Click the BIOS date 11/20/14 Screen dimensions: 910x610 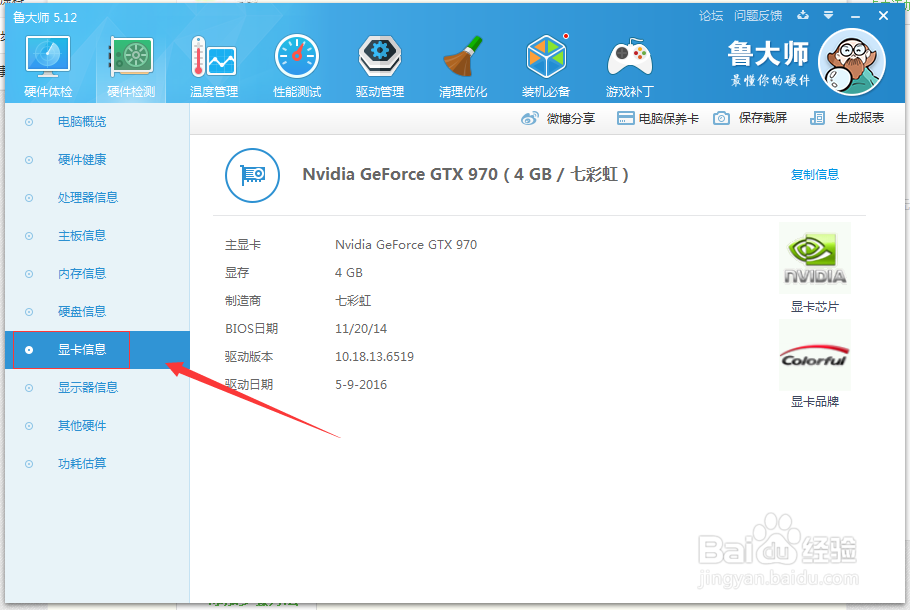[361, 329]
